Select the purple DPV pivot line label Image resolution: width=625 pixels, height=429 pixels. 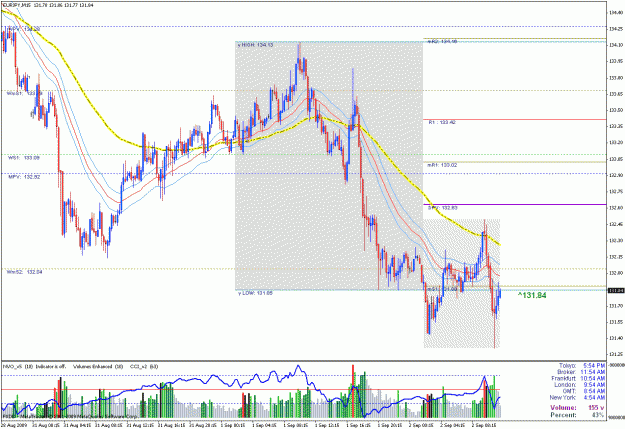click(x=443, y=208)
